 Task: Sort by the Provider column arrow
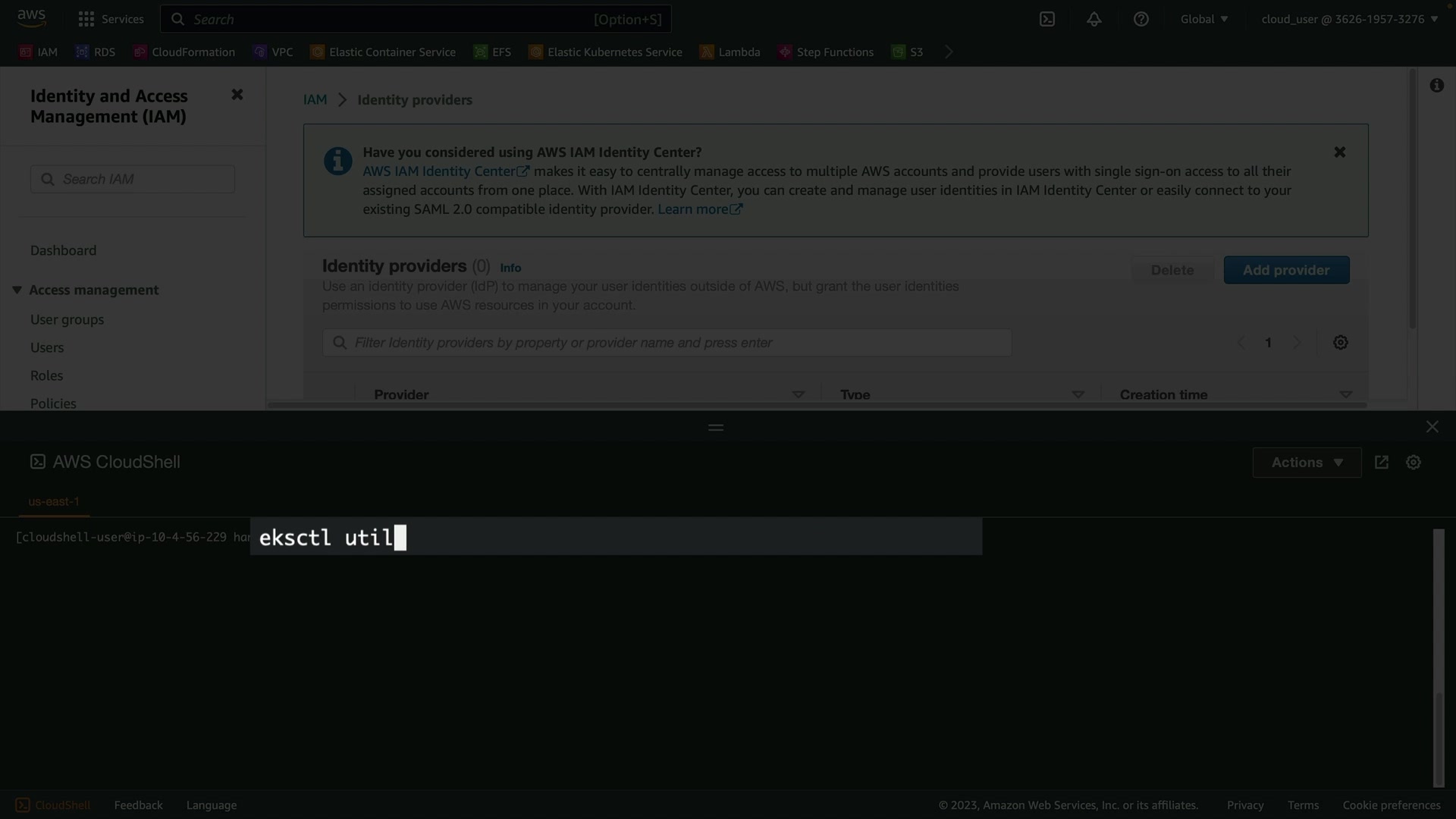click(x=798, y=395)
